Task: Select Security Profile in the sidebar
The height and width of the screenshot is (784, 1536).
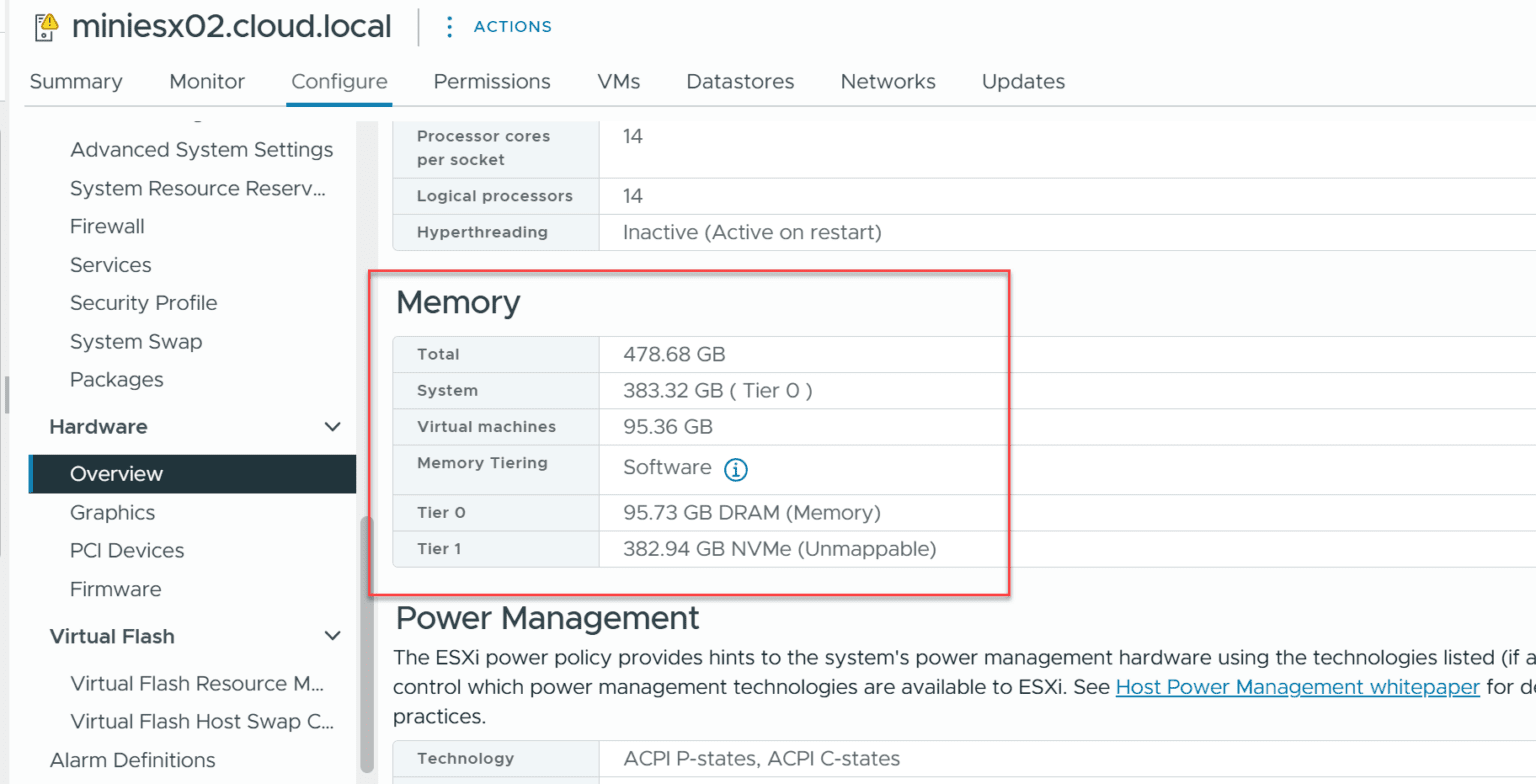Action: coord(143,302)
